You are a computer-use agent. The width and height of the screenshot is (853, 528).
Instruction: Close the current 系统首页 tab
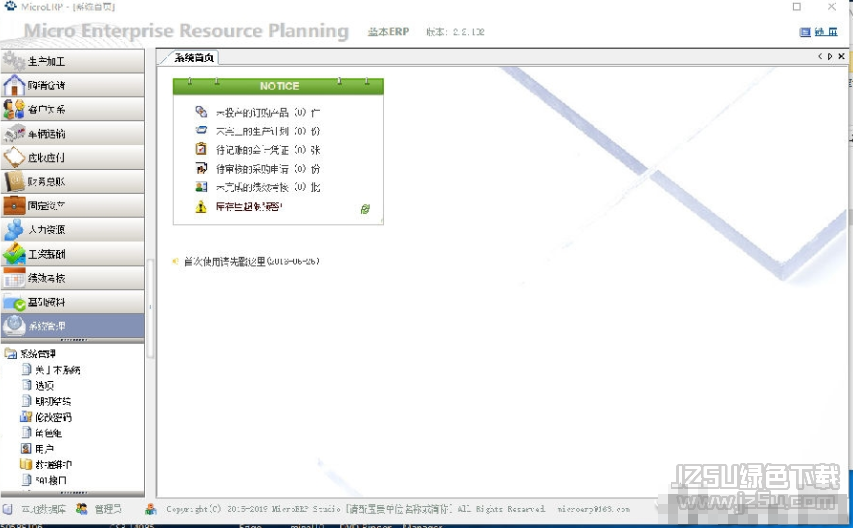tap(841, 56)
